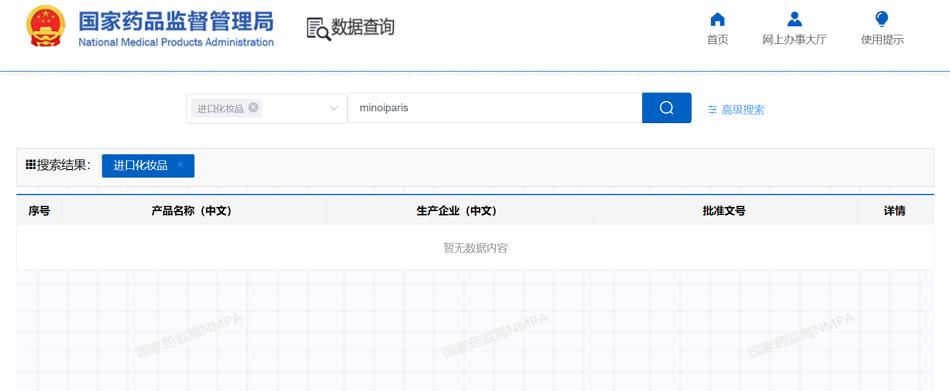Click the 高级搜索 filter icon
950x391 pixels.
point(712,110)
